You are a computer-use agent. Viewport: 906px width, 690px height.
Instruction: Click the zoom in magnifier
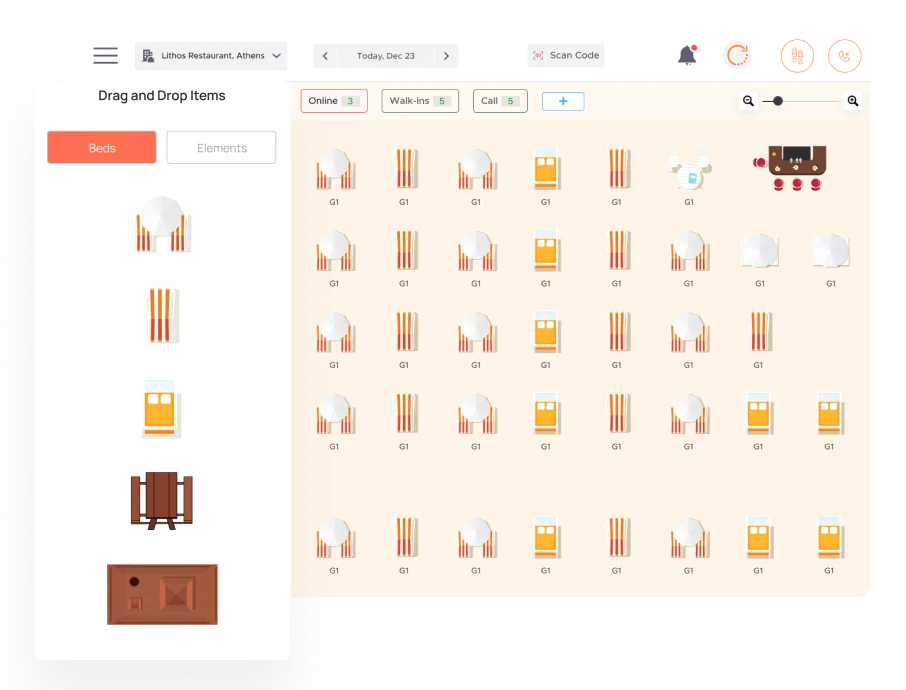click(x=853, y=101)
